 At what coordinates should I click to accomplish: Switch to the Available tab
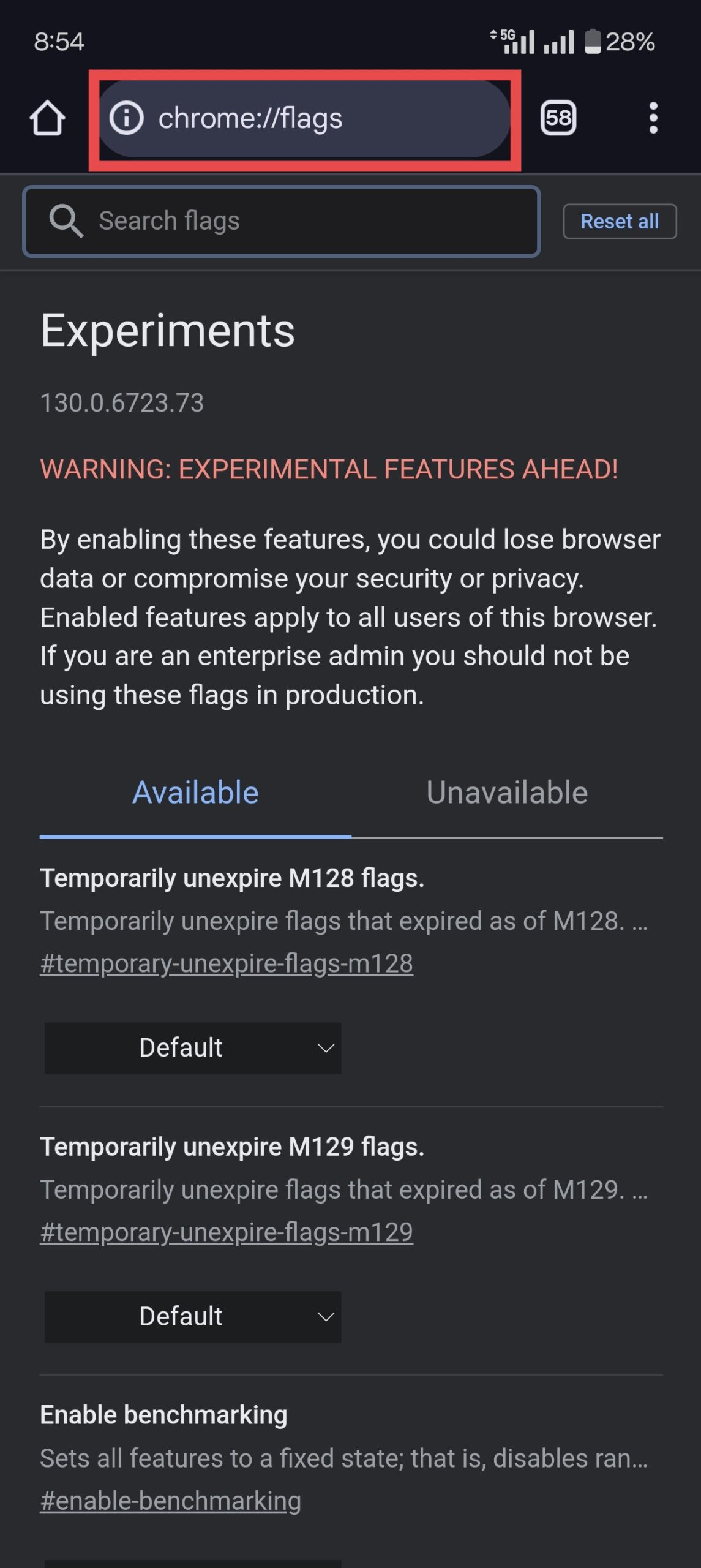[x=195, y=793]
